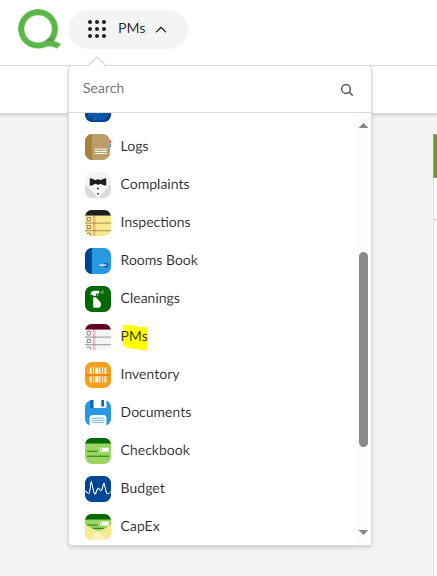Open the Budget chart icon
The width and height of the screenshot is (437, 576).
click(x=98, y=489)
